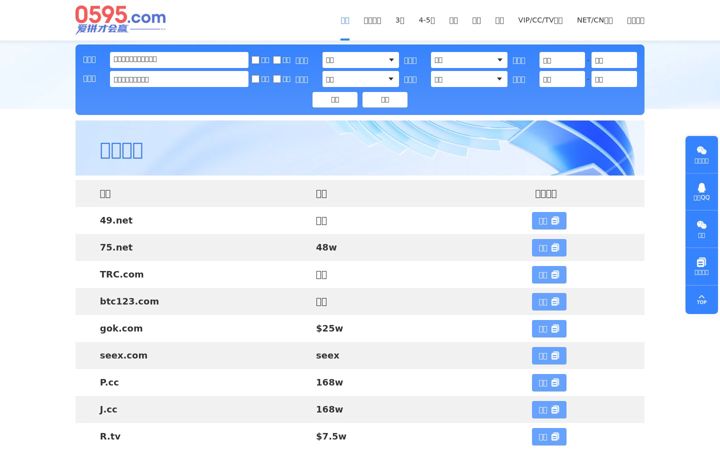Click the document copy icon in the floating sidebar
This screenshot has width=720, height=450.
click(x=701, y=262)
